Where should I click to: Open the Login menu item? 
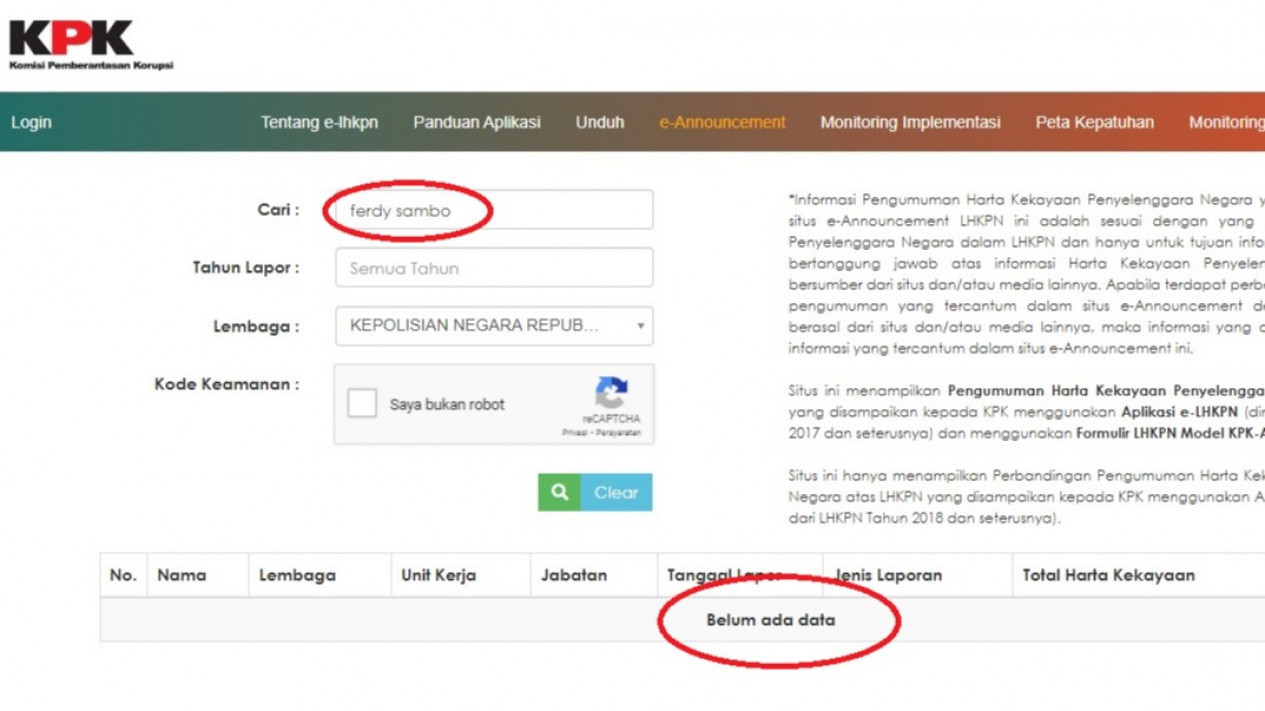point(31,122)
